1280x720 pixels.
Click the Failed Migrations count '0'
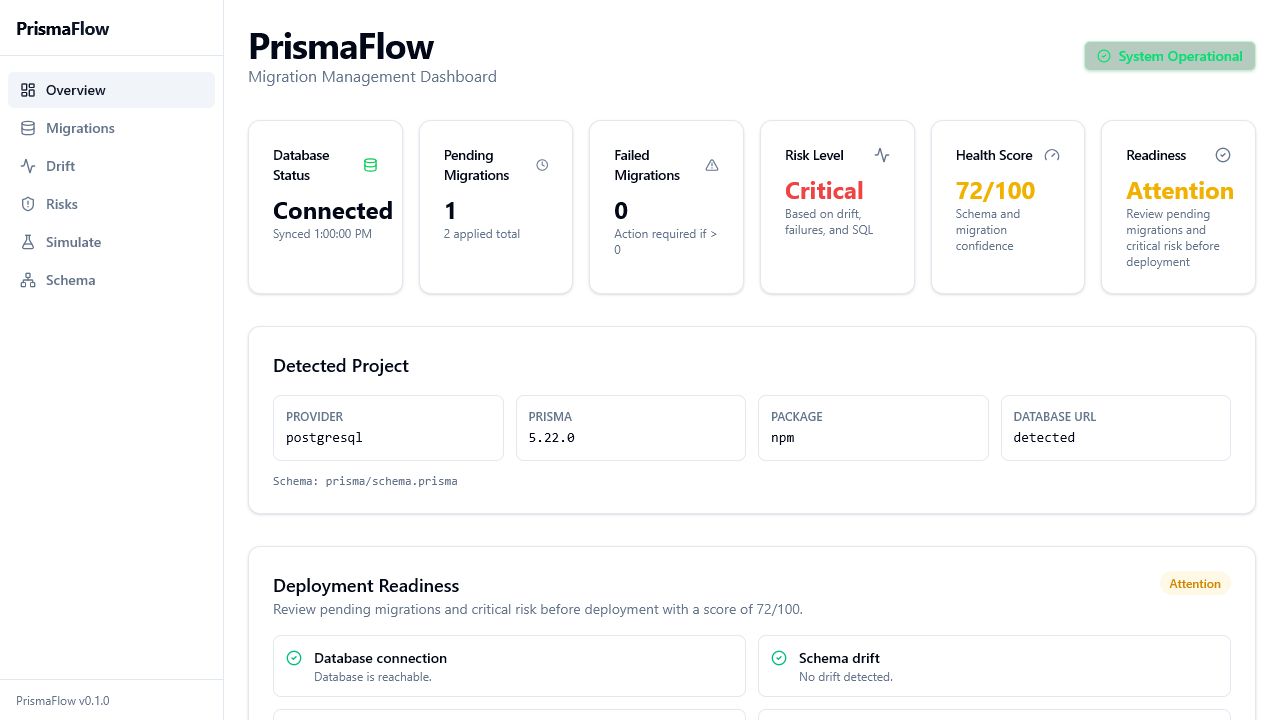[621, 211]
